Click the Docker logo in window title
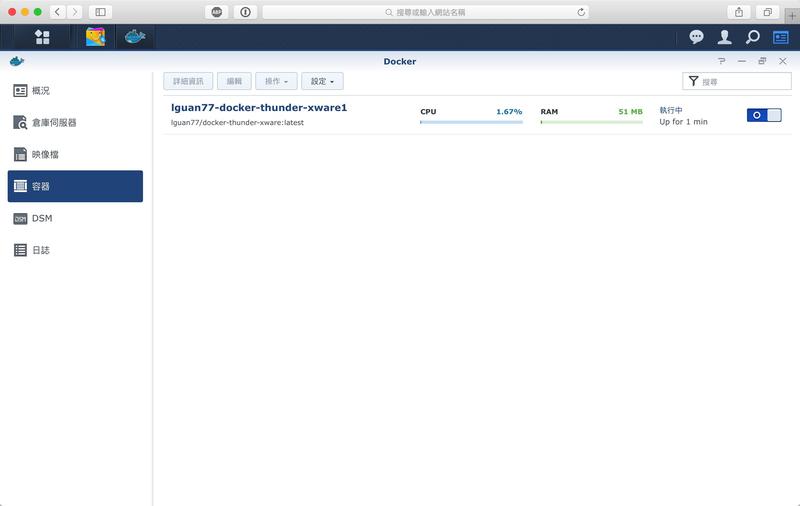Viewport: 800px width, 506px height. [17, 61]
